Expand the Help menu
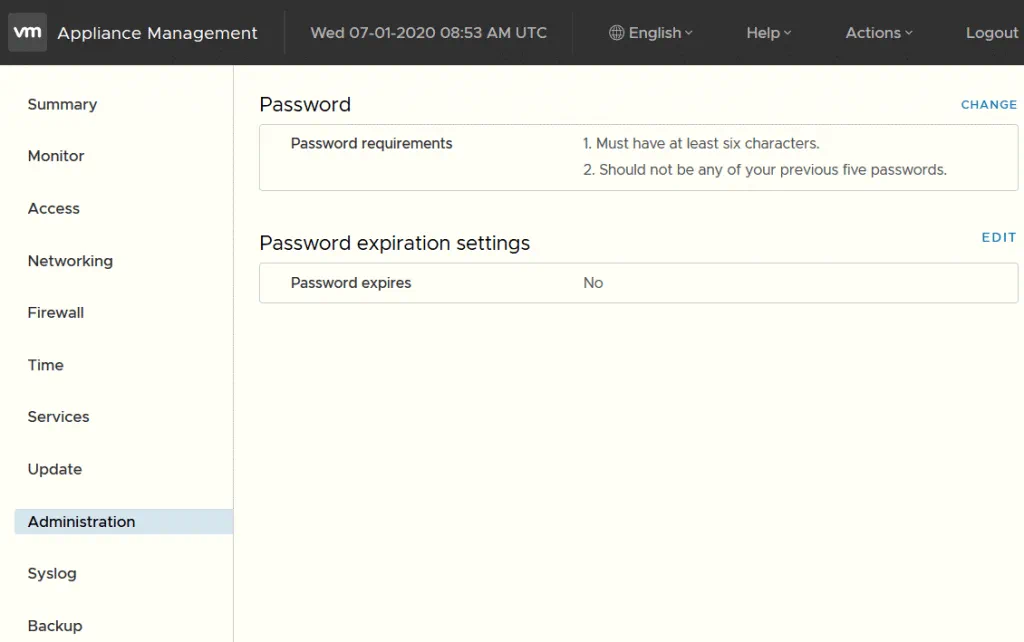Viewport: 1024px width, 642px height. (767, 32)
